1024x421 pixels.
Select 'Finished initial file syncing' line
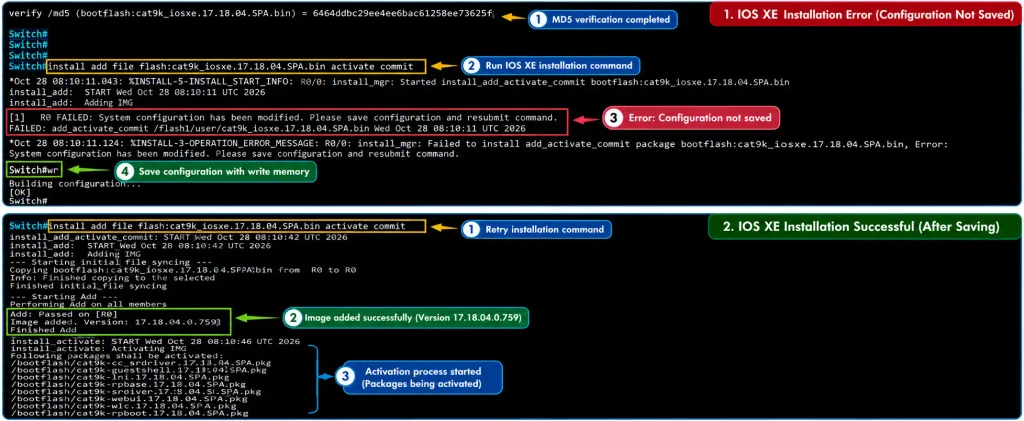pos(88,286)
